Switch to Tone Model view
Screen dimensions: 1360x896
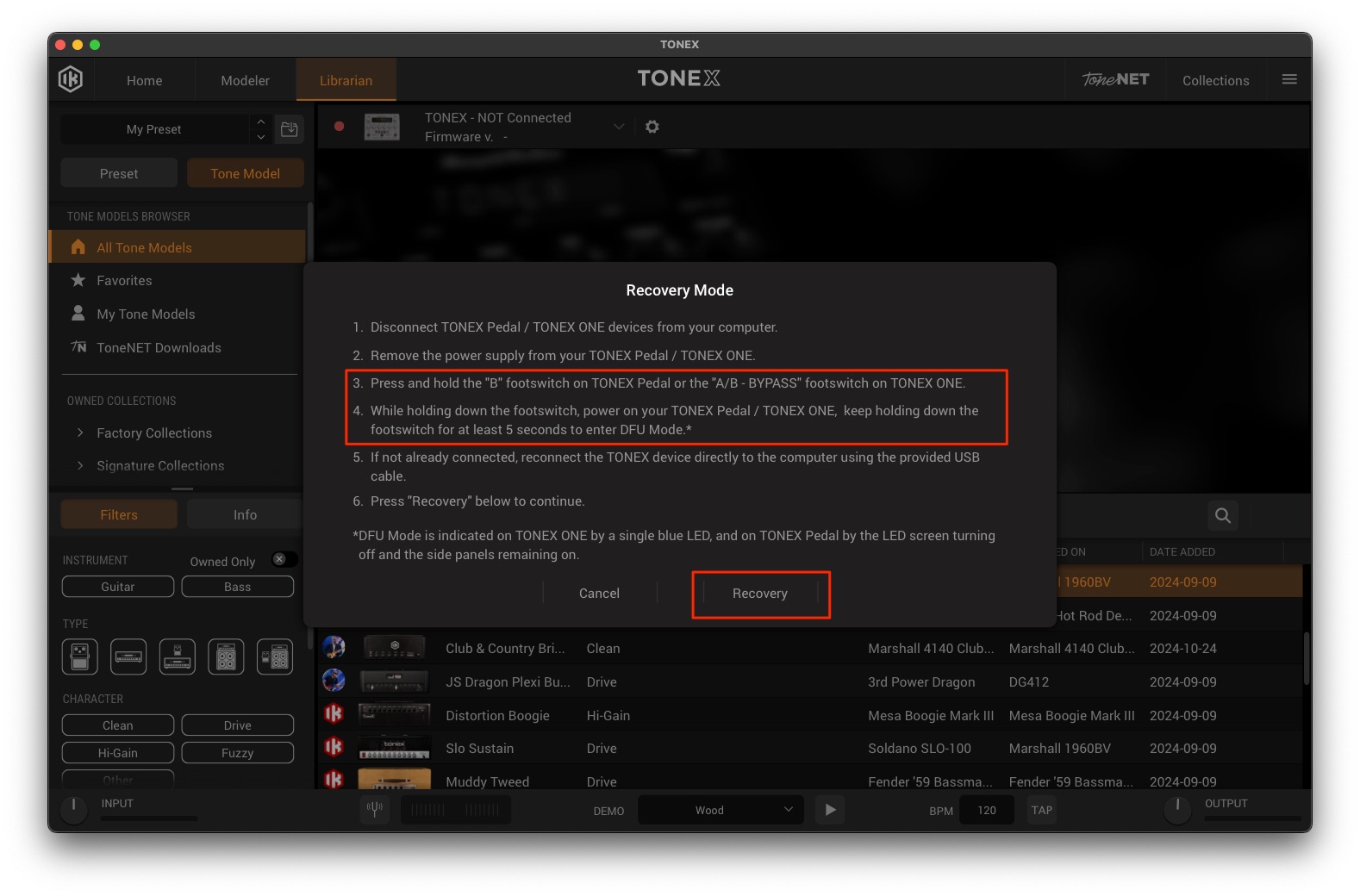click(x=246, y=173)
